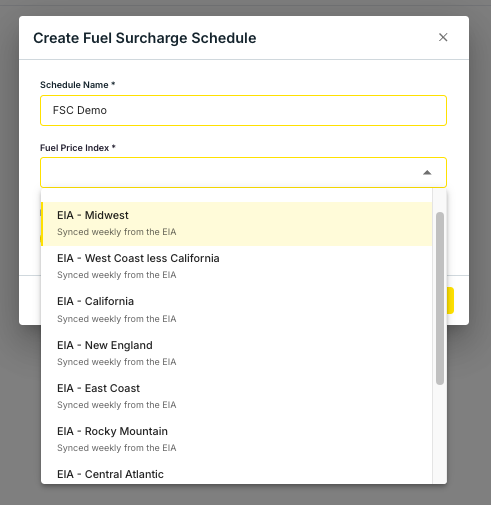This screenshot has width=491, height=505.
Task: Select EIA - Midwest option
Action: (x=236, y=224)
